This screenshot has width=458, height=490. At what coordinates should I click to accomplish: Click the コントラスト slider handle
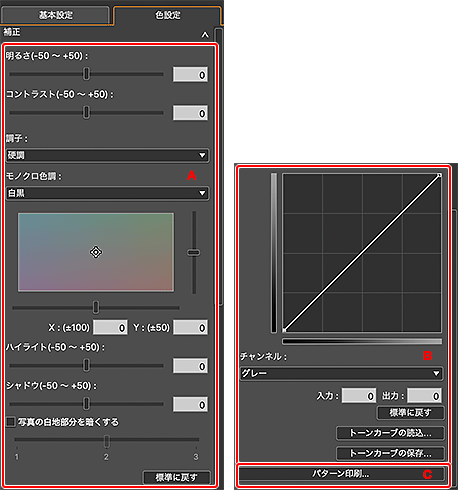pos(86,112)
